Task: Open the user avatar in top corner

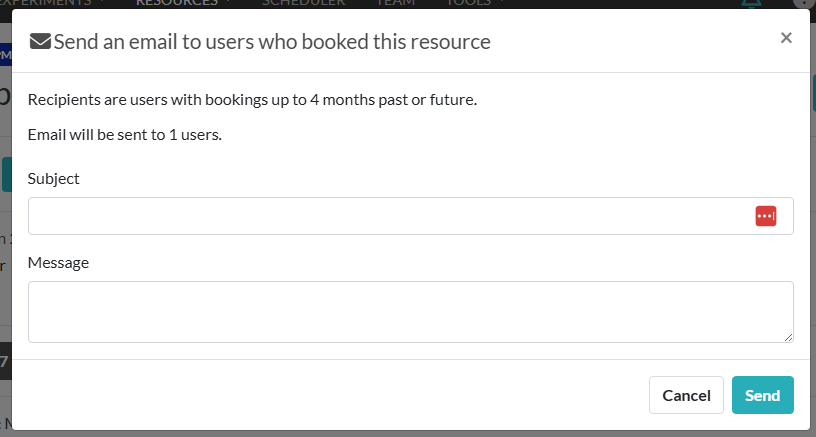Action: tap(803, 3)
